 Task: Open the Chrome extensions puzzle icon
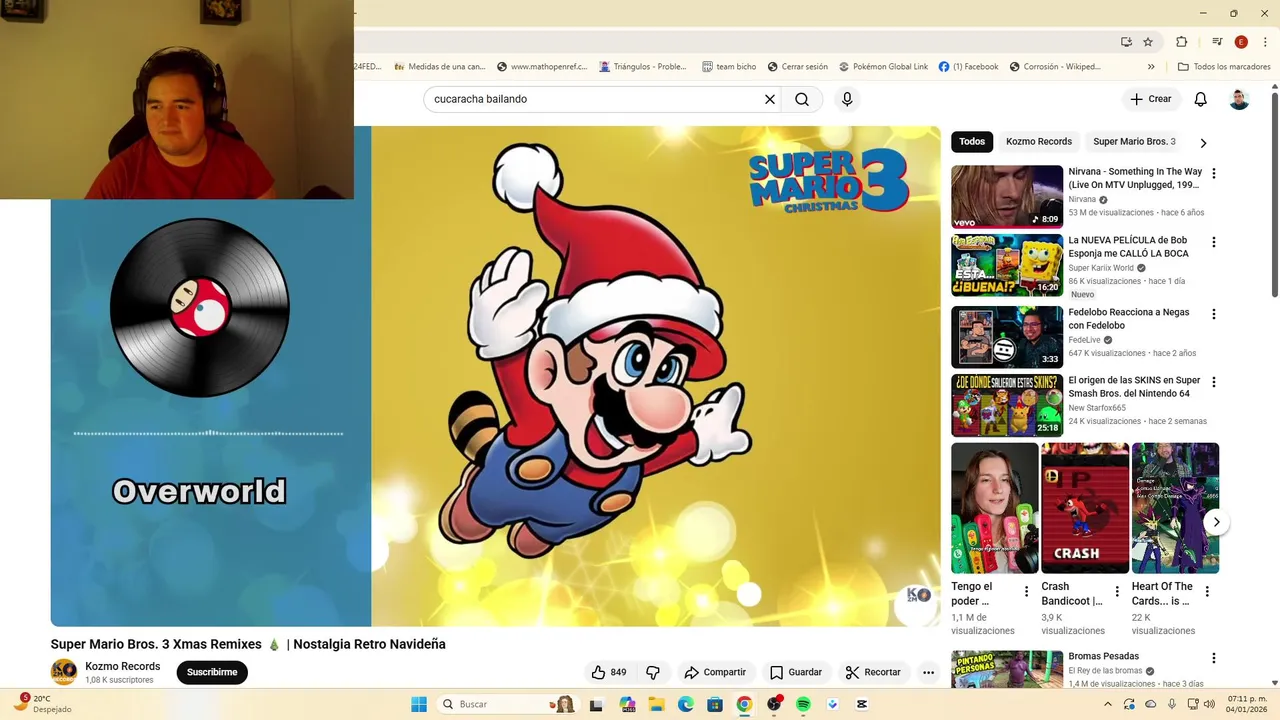1182,42
